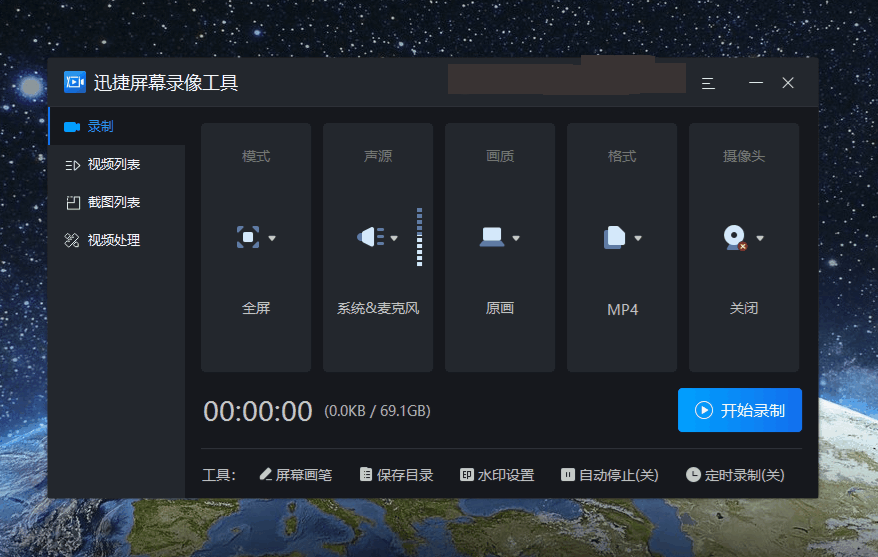Viewport: 878px width, 557px height.
Task: Click the 画质 card header
Action: (500, 156)
